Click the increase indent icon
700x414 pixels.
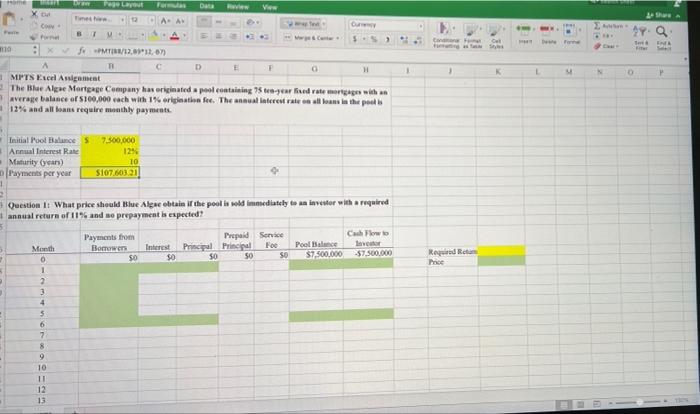(264, 37)
